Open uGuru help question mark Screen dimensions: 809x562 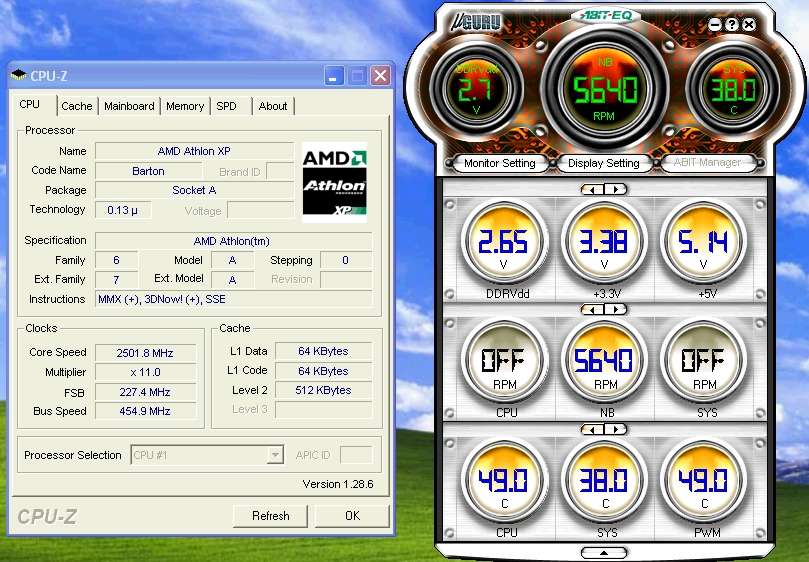click(x=732, y=24)
